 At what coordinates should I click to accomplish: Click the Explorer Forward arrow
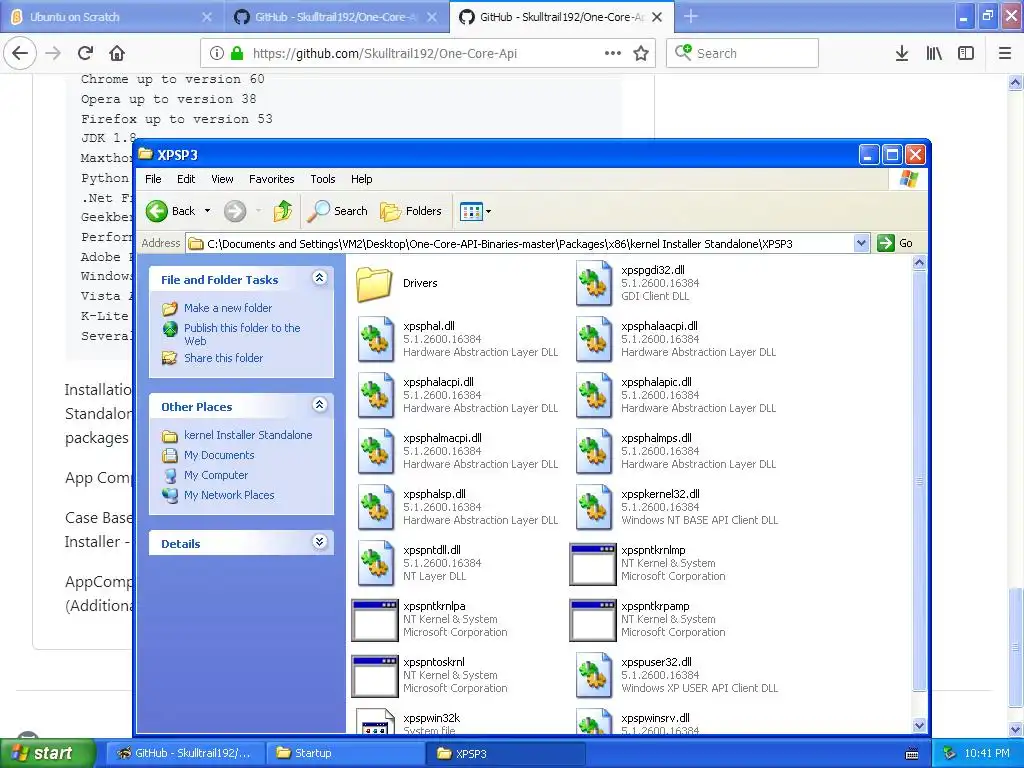235,211
